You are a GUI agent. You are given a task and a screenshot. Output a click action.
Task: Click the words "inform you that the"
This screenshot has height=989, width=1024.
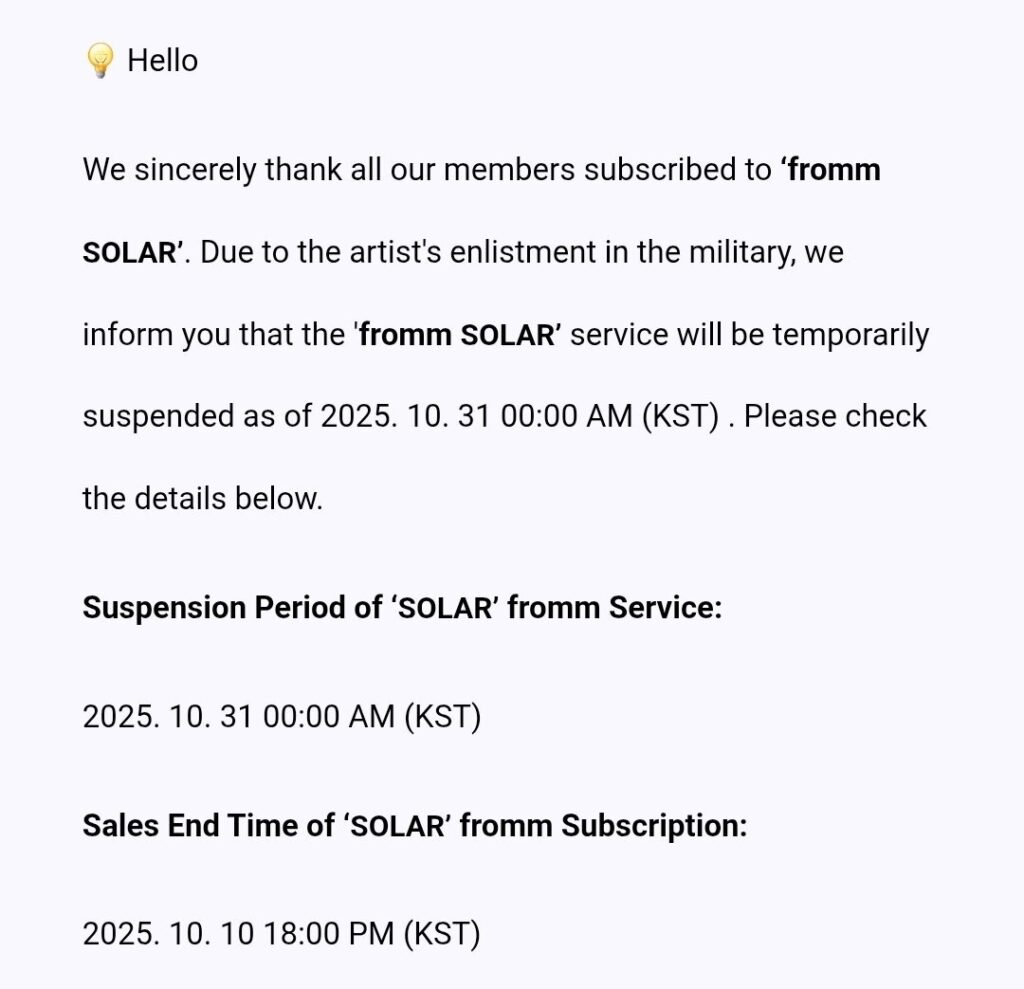(214, 334)
